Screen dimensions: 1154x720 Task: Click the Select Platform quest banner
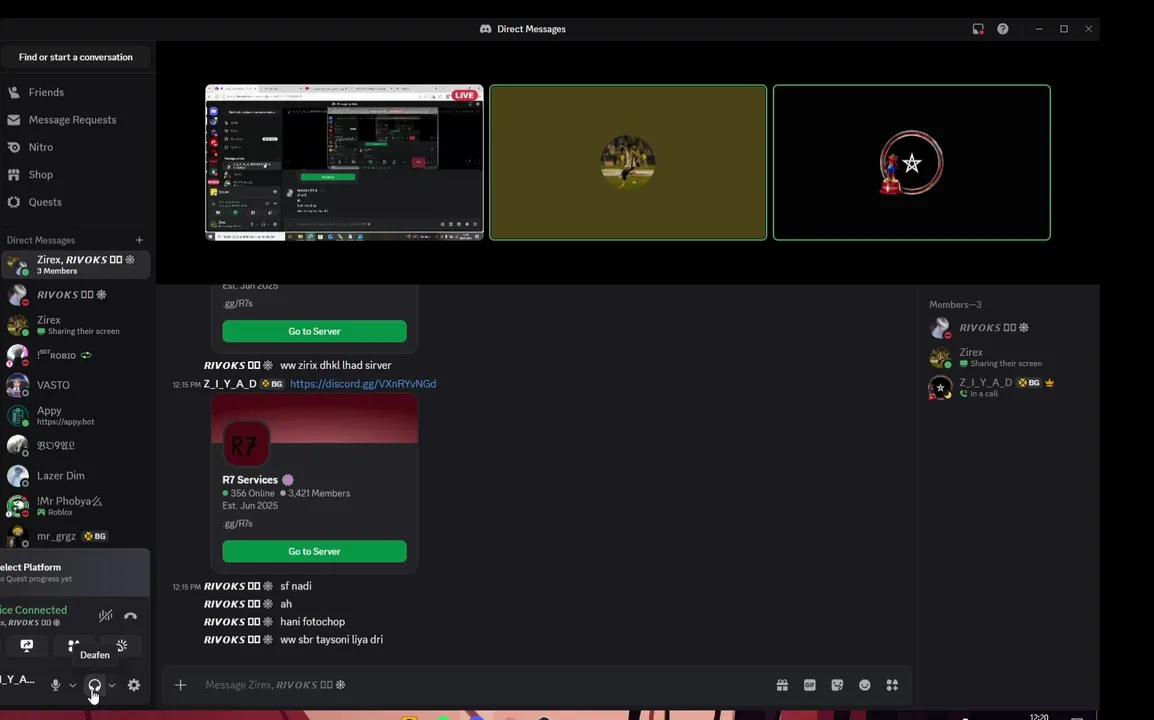click(x=74, y=572)
